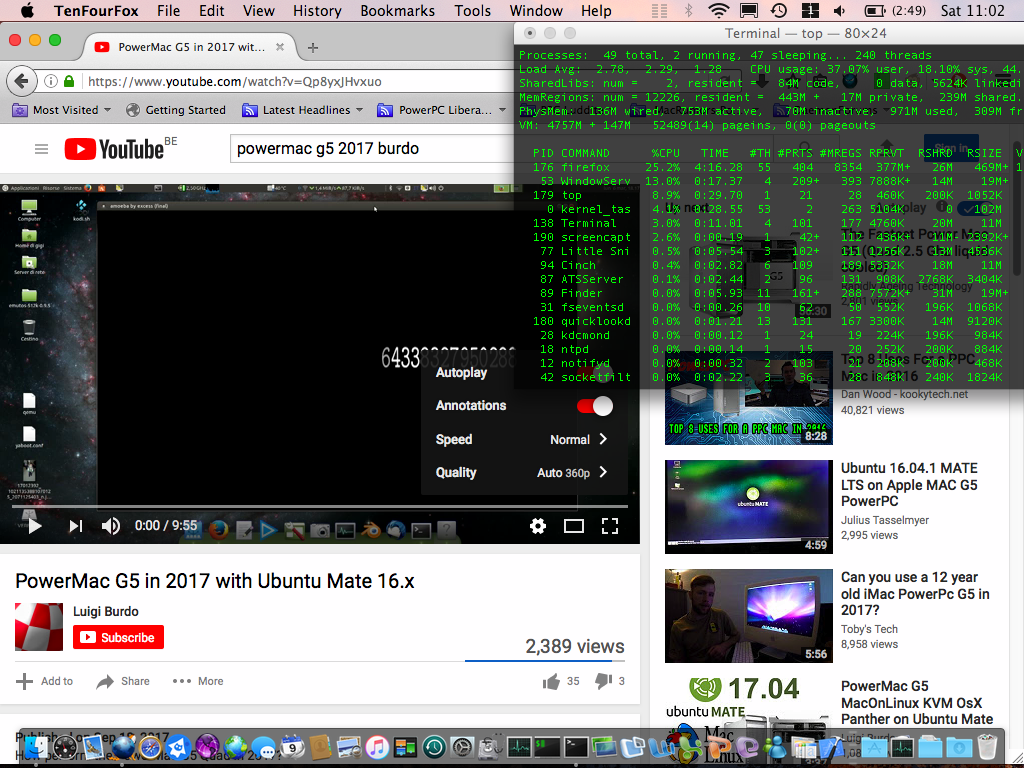View the secure connection padlock details
This screenshot has width=1024, height=768.
[69, 82]
